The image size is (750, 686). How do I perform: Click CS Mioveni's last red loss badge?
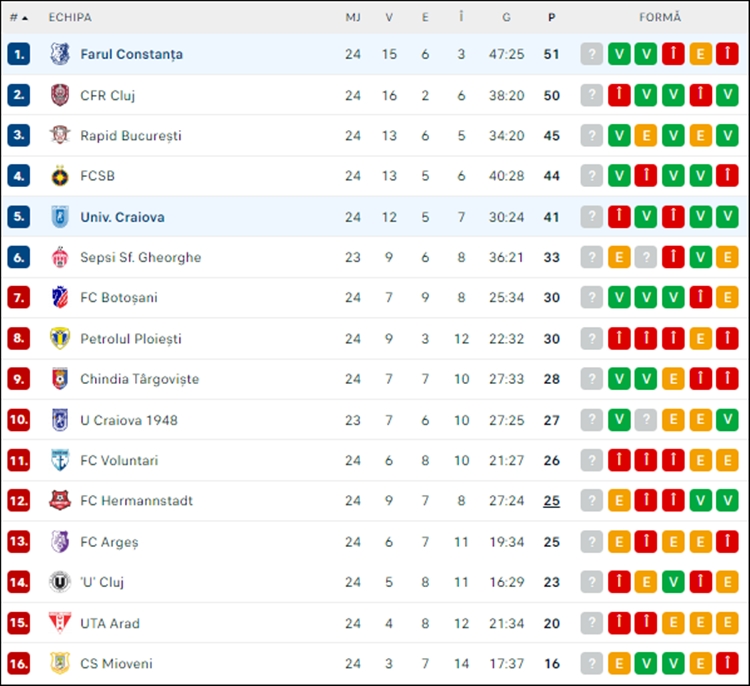coord(727,664)
